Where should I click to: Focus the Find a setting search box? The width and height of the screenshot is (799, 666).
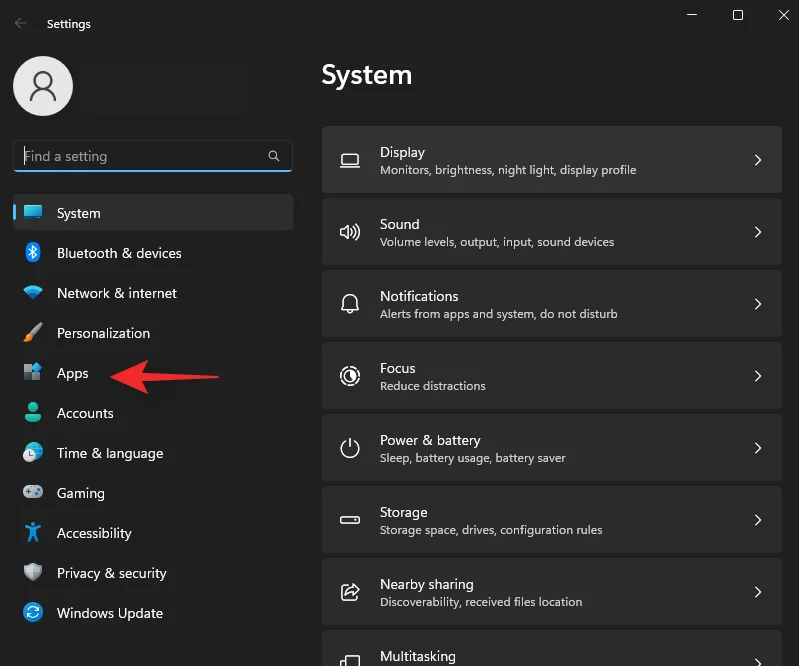[x=153, y=156]
